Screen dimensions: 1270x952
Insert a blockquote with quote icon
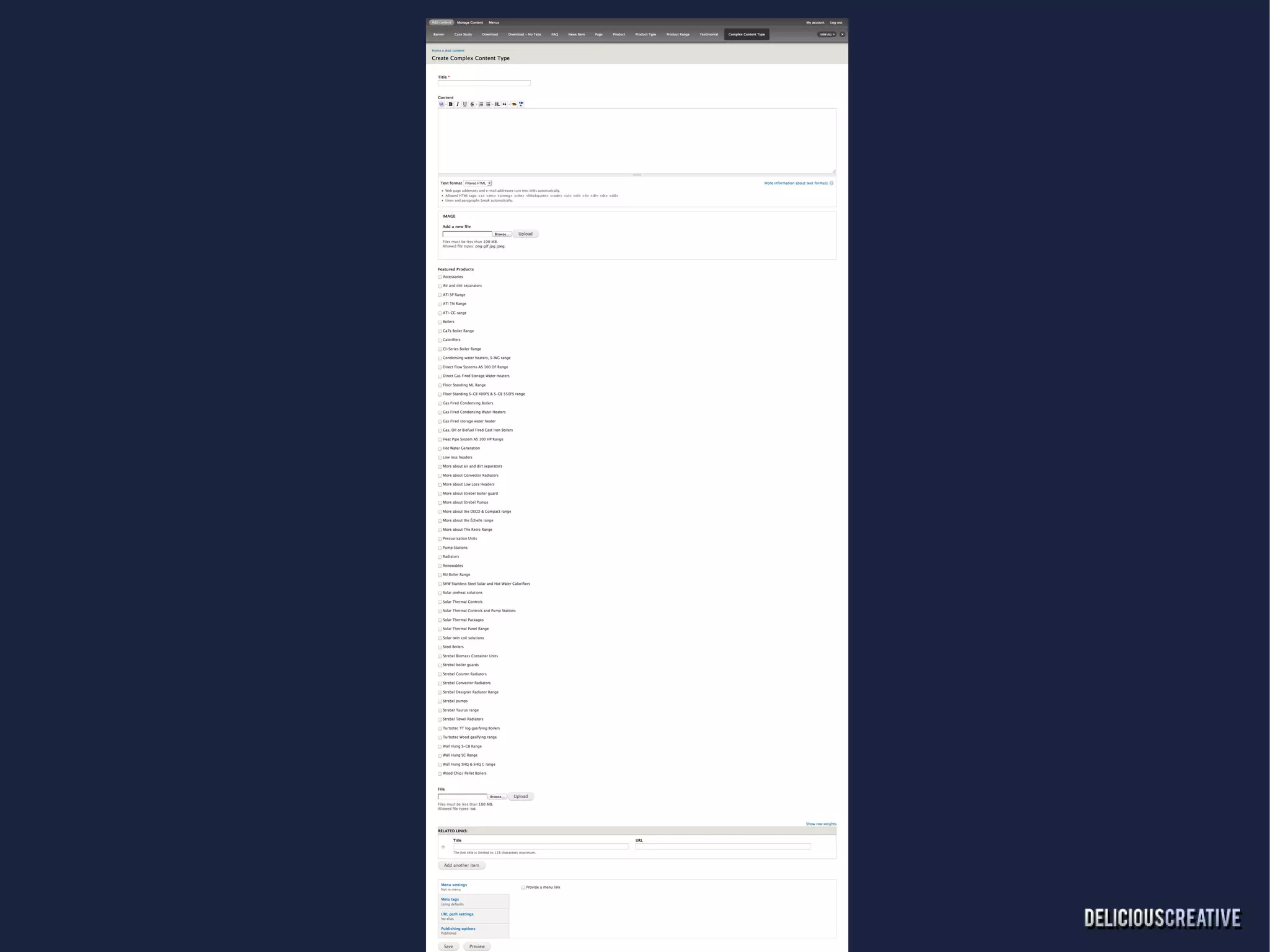(504, 104)
